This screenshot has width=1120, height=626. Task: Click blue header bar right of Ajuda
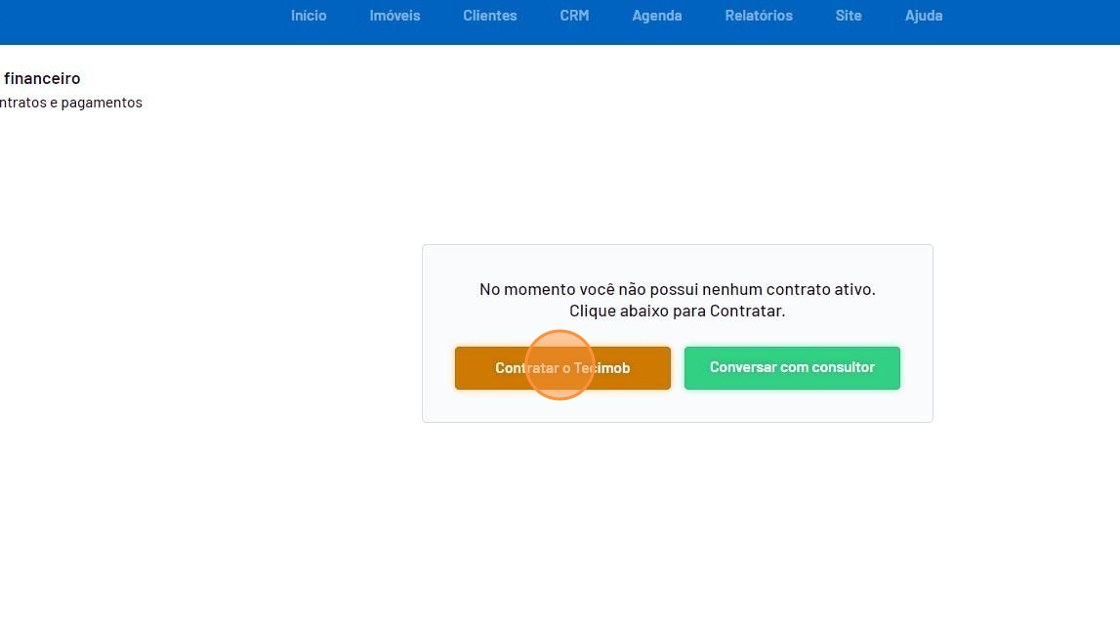[1030, 20]
